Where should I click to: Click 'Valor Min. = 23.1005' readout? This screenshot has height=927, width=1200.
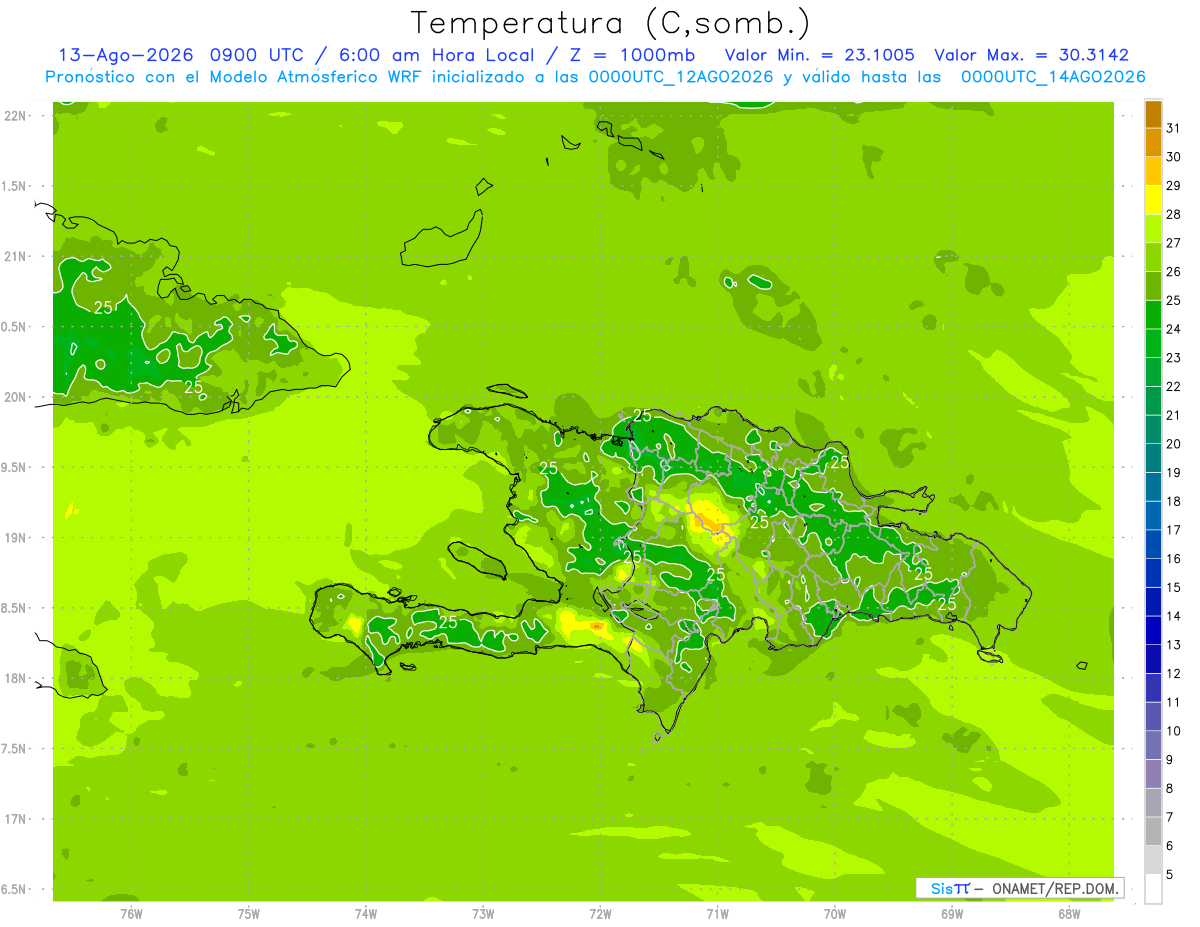(819, 55)
